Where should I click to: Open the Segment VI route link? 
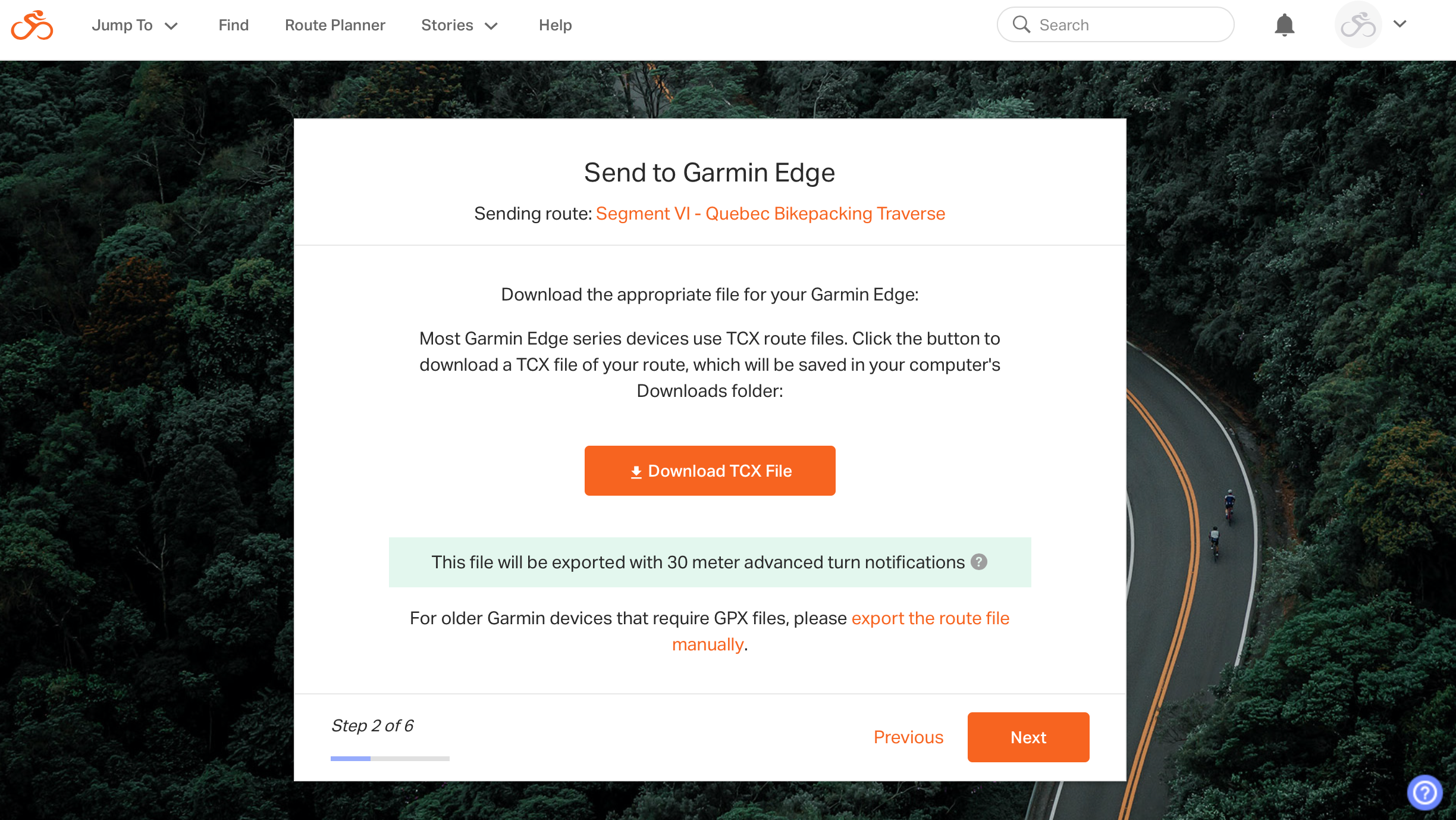(770, 213)
